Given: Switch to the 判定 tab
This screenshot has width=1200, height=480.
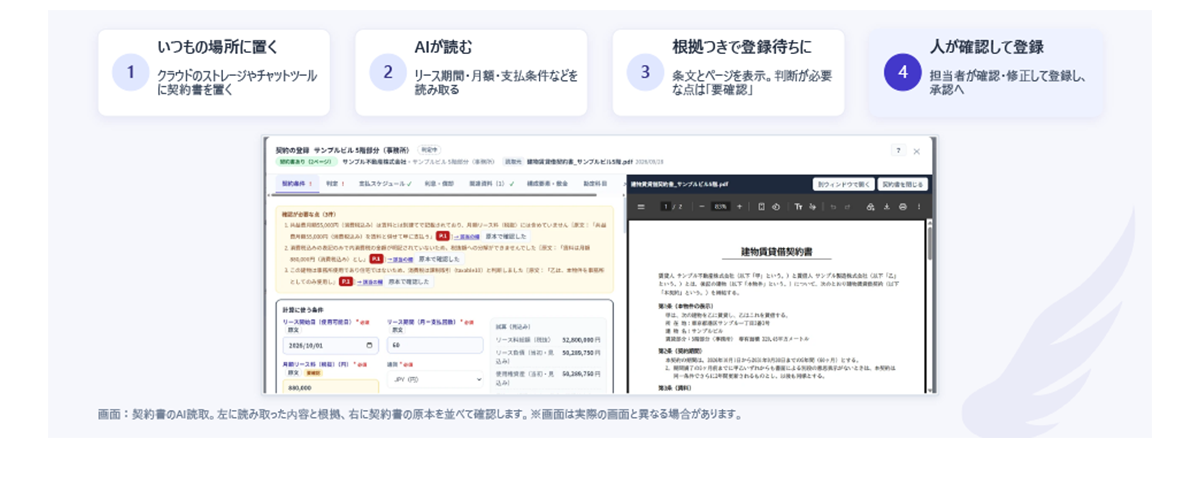Looking at the screenshot, I should click(335, 184).
